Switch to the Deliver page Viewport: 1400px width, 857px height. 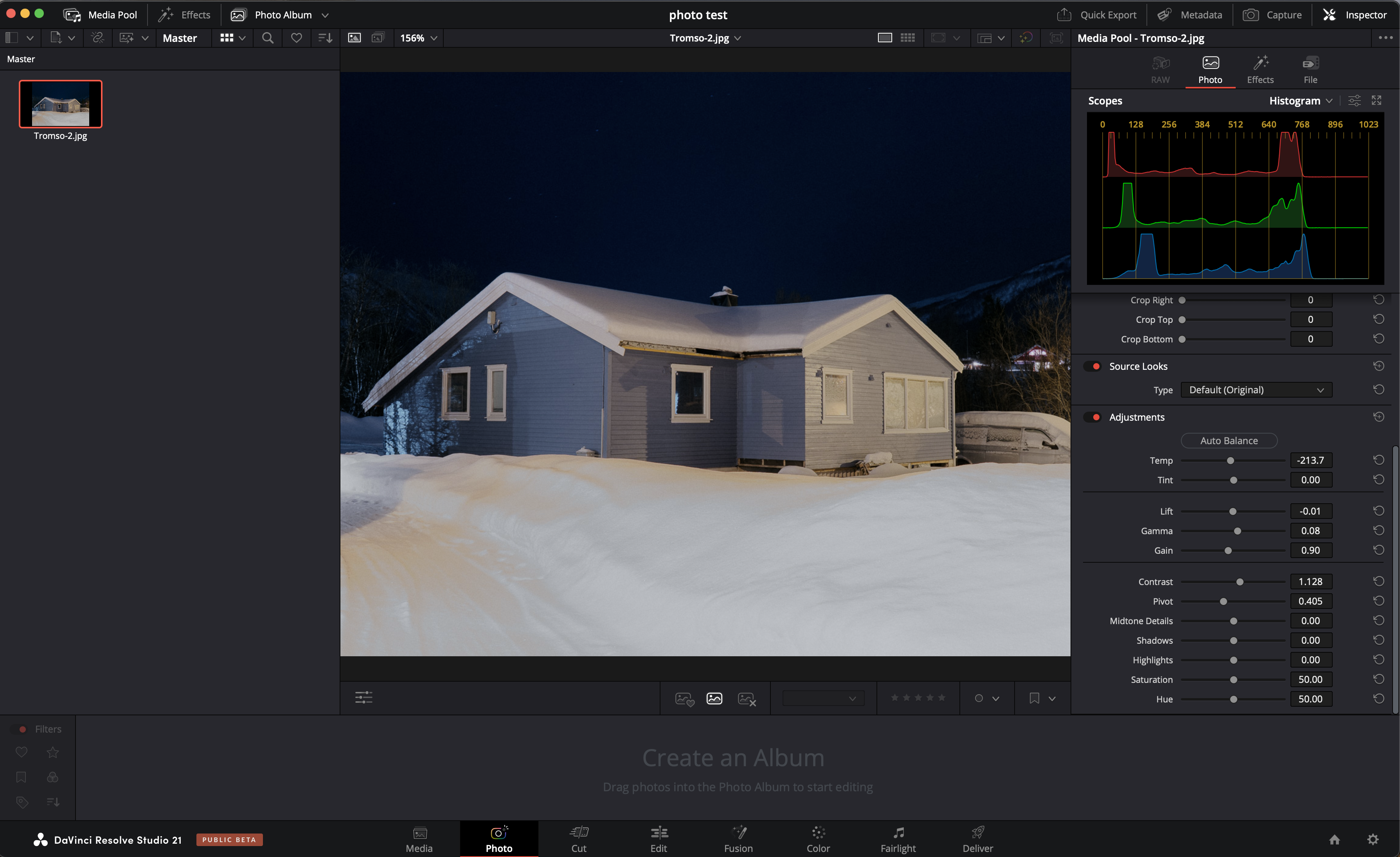[978, 839]
